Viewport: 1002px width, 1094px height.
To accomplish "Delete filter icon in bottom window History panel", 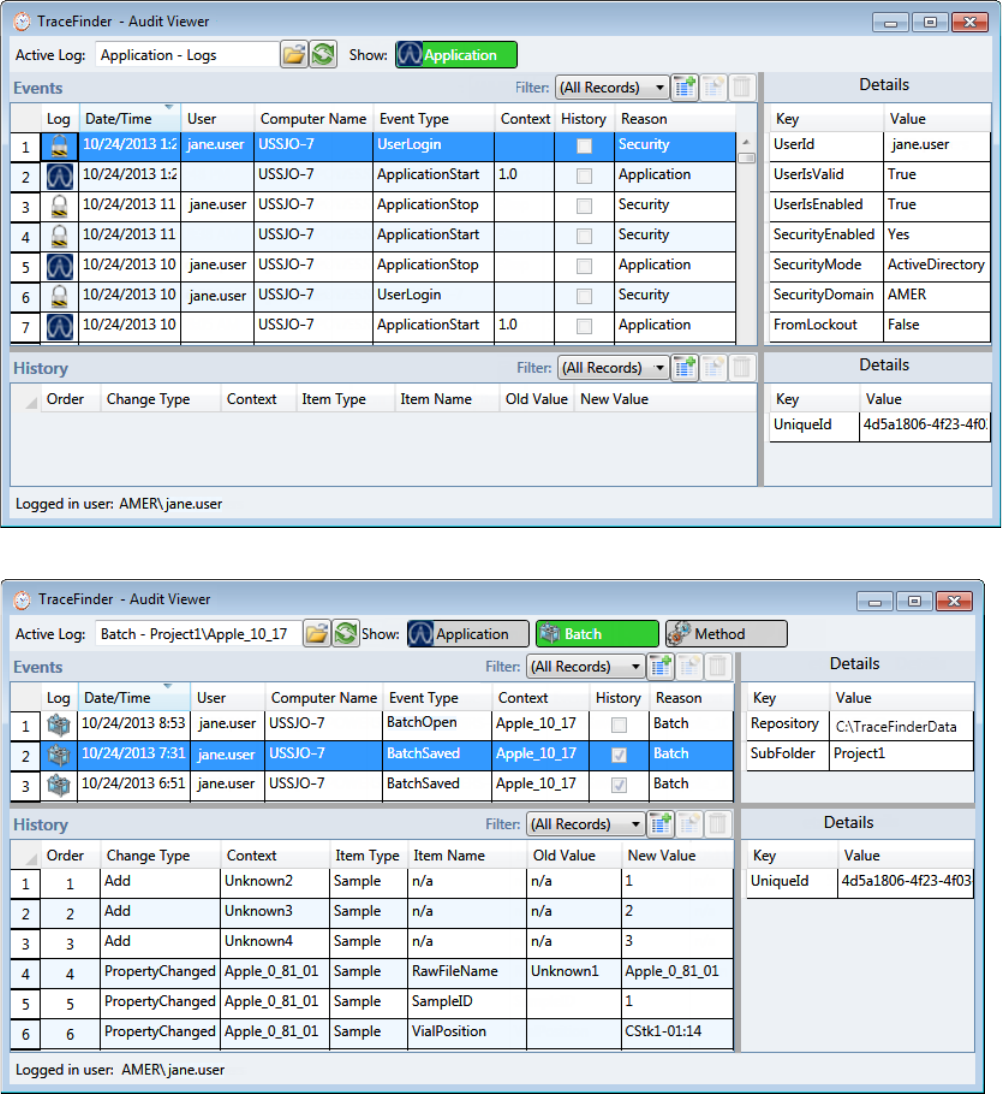I will [717, 824].
